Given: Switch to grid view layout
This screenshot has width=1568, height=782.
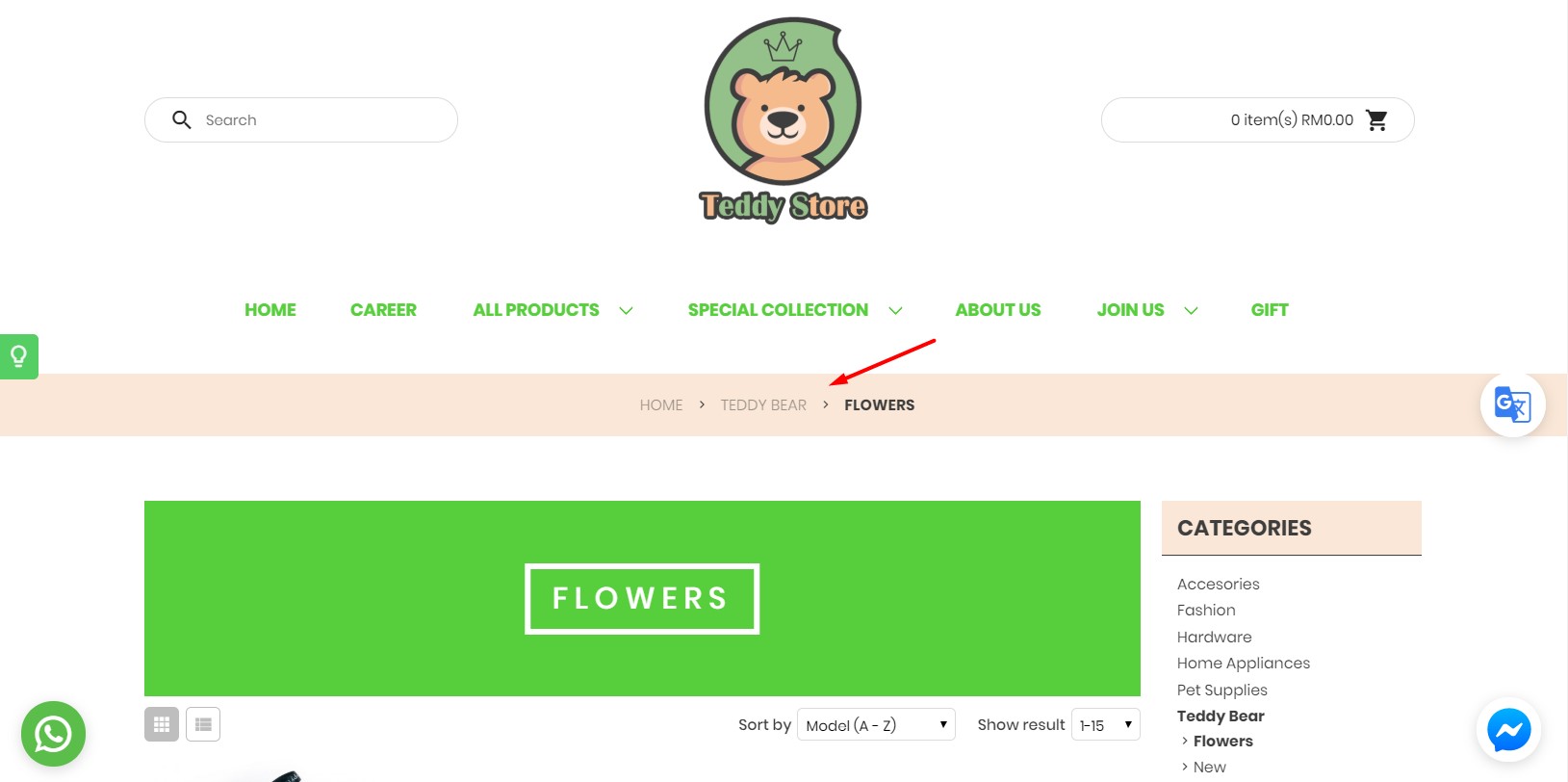Looking at the screenshot, I should pos(162,724).
